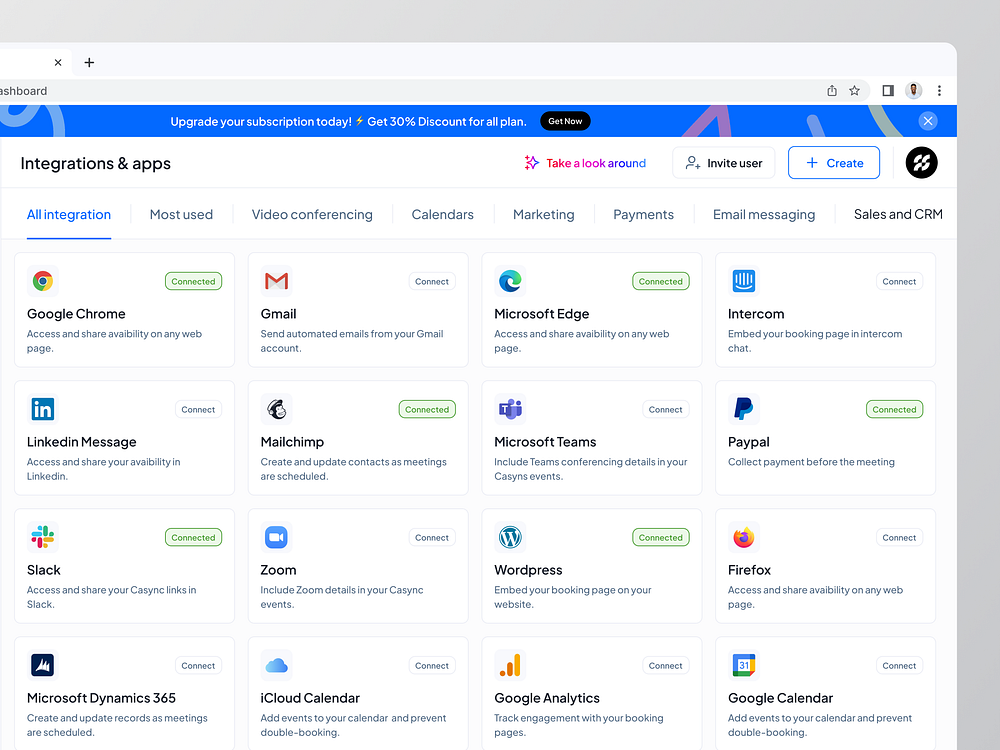Dismiss the upgrade subscription banner
Image resolution: width=1000 pixels, height=750 pixels.
point(928,121)
